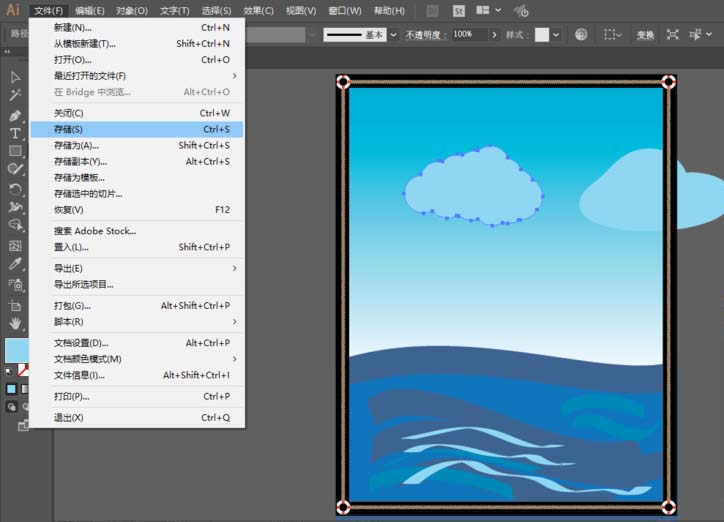
Task: Click the Transform (变换) button
Action: [645, 34]
